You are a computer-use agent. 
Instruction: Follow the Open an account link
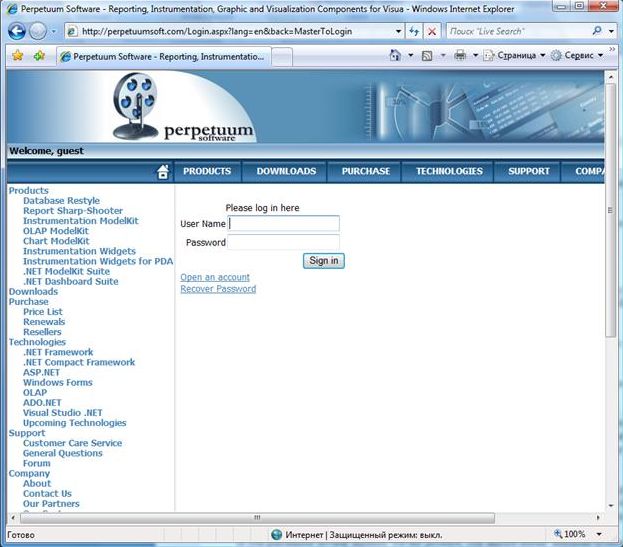pyautogui.click(x=215, y=277)
